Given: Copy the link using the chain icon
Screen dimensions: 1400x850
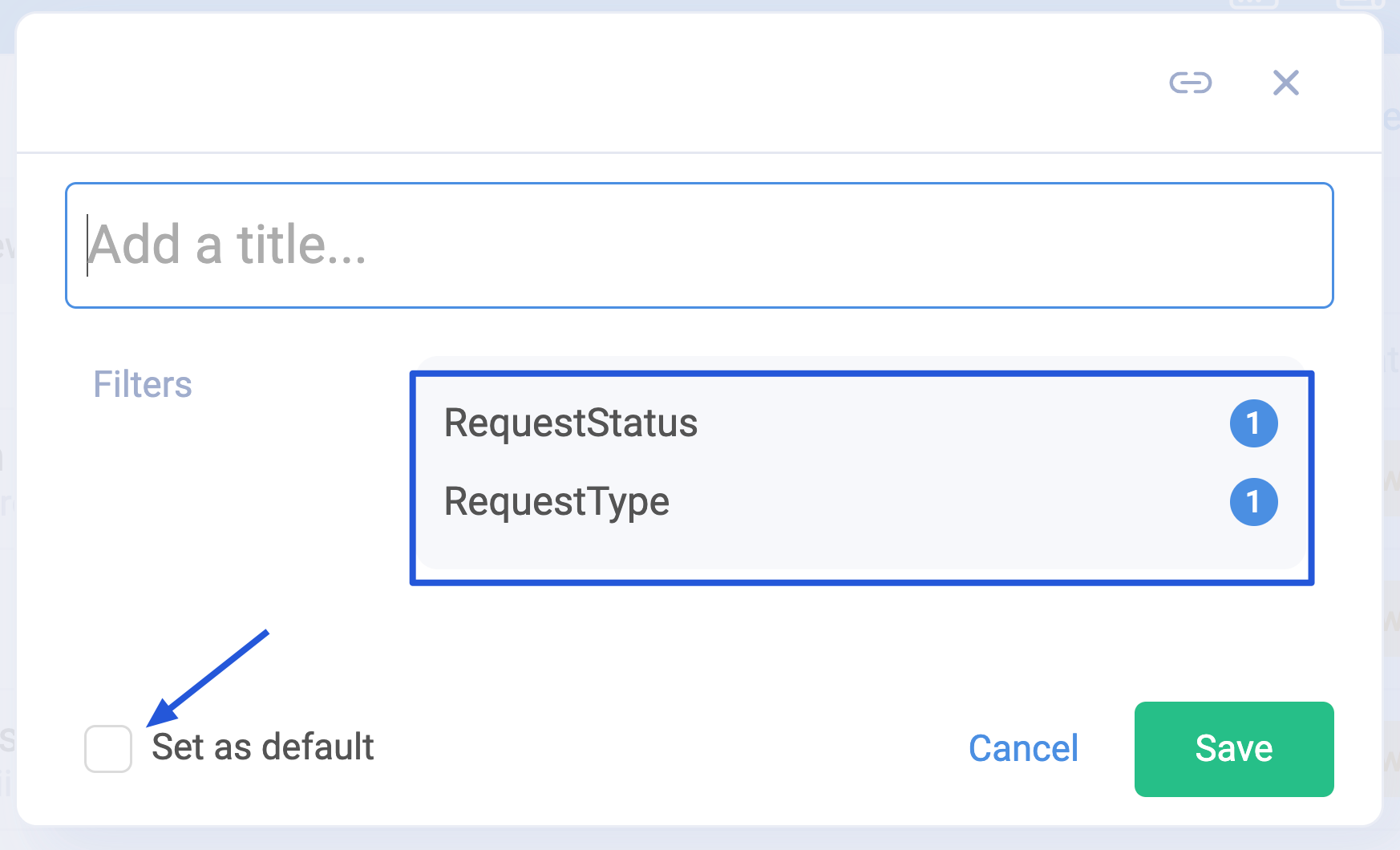Looking at the screenshot, I should pos(1191,83).
